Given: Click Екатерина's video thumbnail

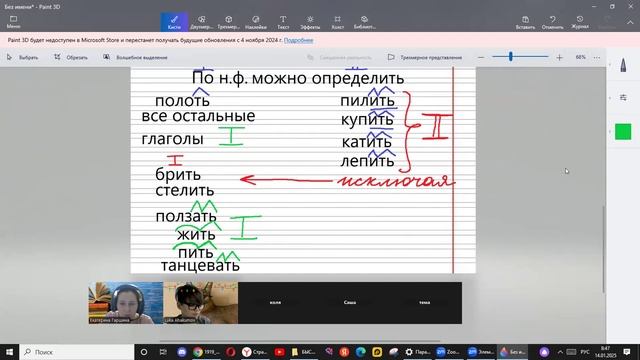Looking at the screenshot, I should [x=126, y=302].
